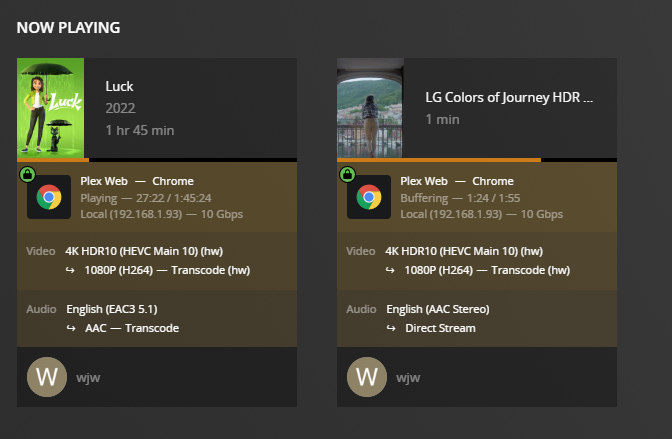Click the wjw avatar under LG Colors session
The image size is (672, 439).
(367, 377)
